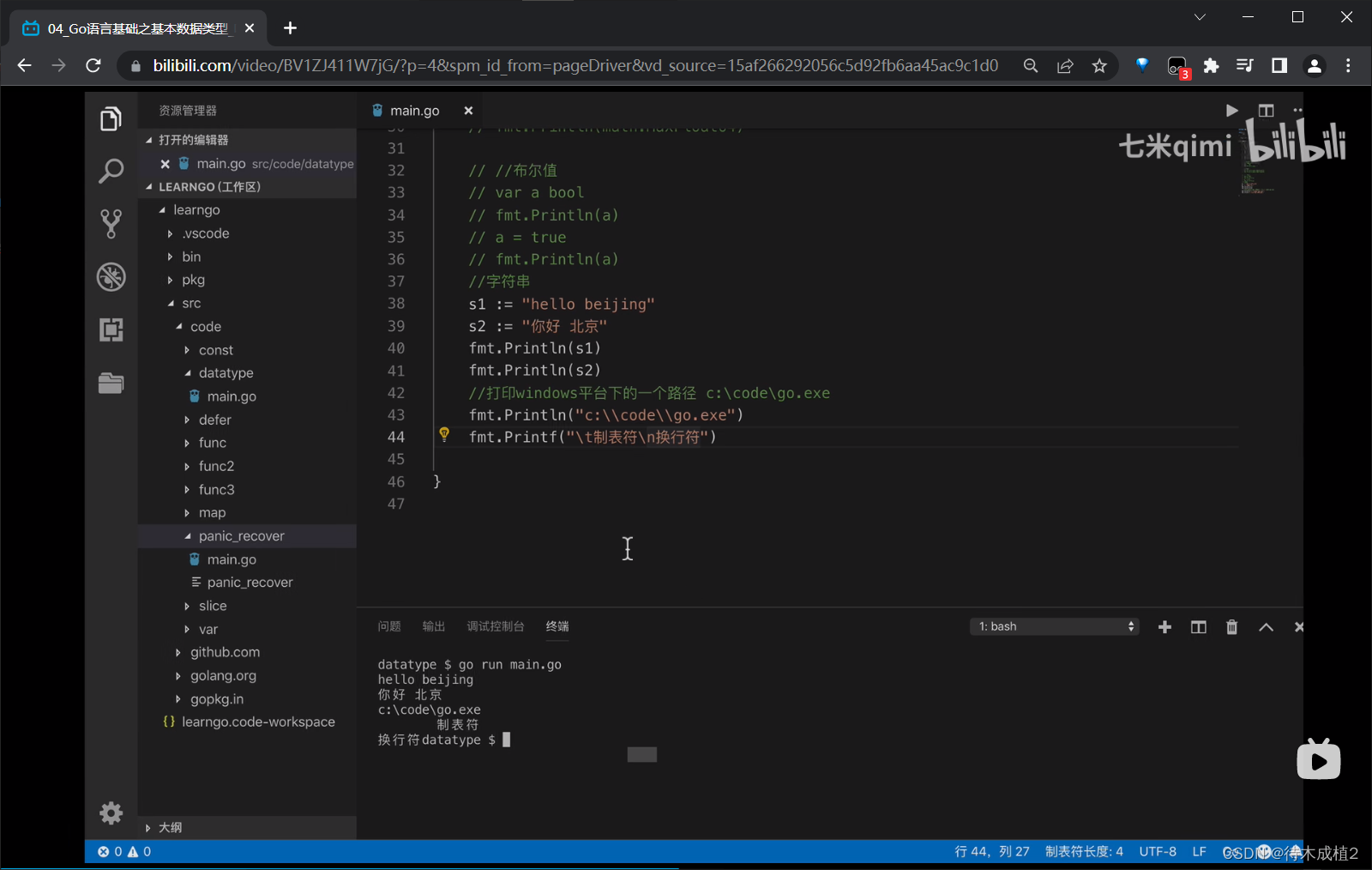Expand the slice folder

[247, 606]
